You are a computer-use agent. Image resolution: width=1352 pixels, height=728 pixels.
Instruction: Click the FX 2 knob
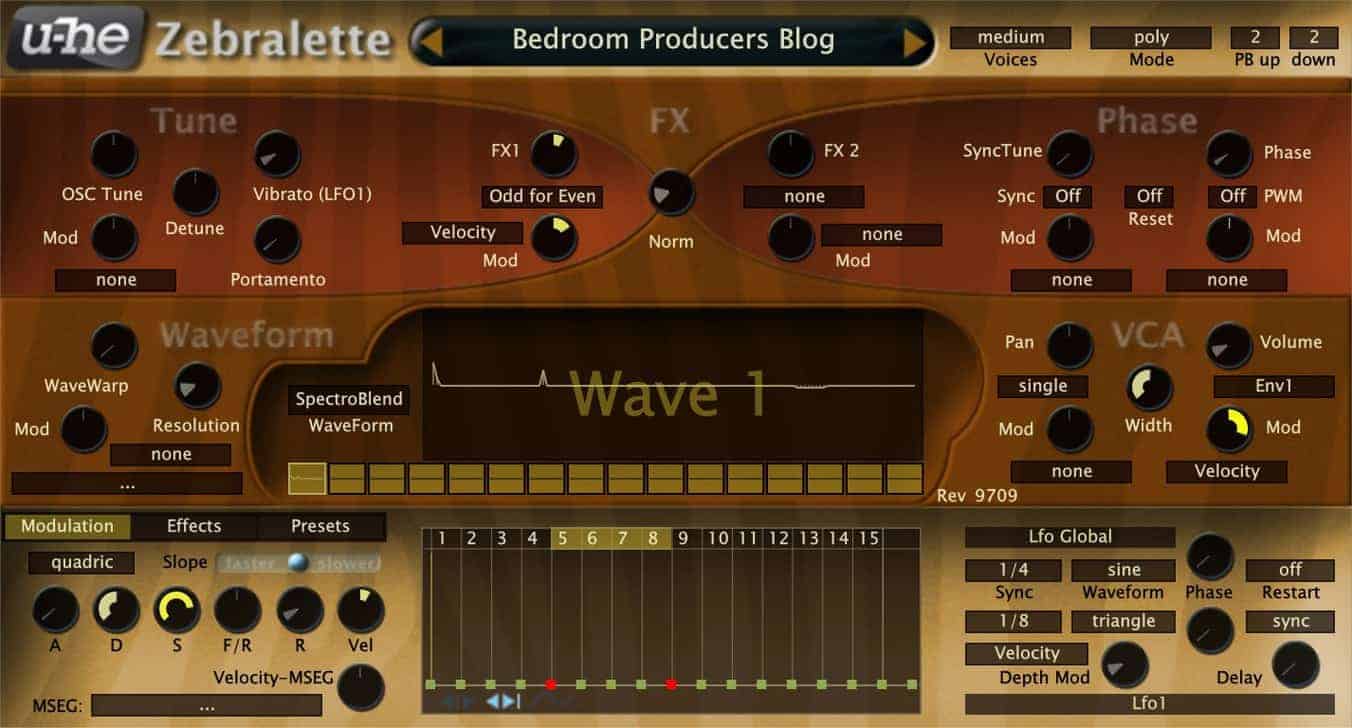pos(791,153)
